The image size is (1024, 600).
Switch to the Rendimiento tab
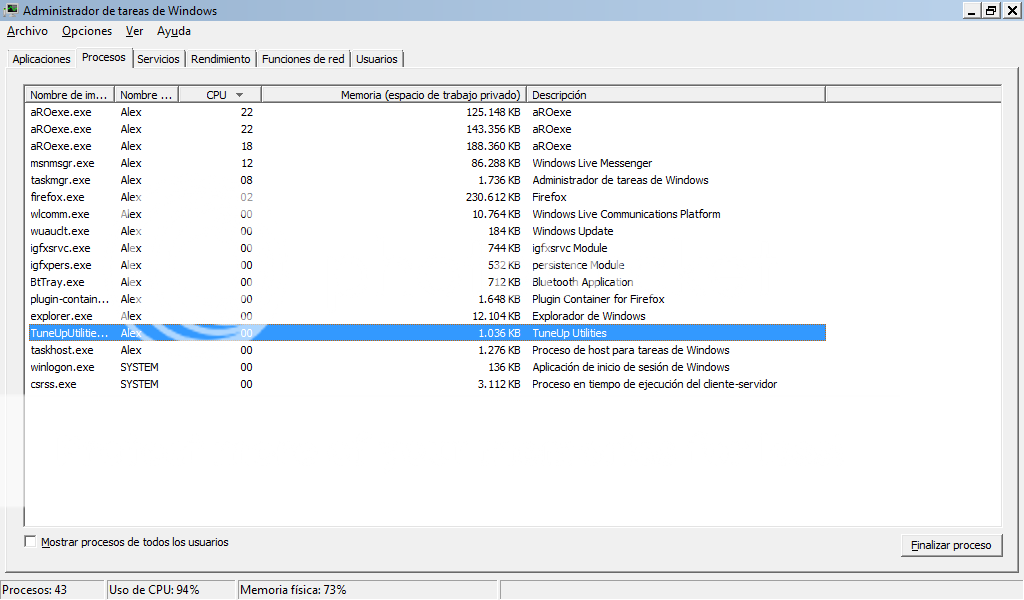click(221, 59)
